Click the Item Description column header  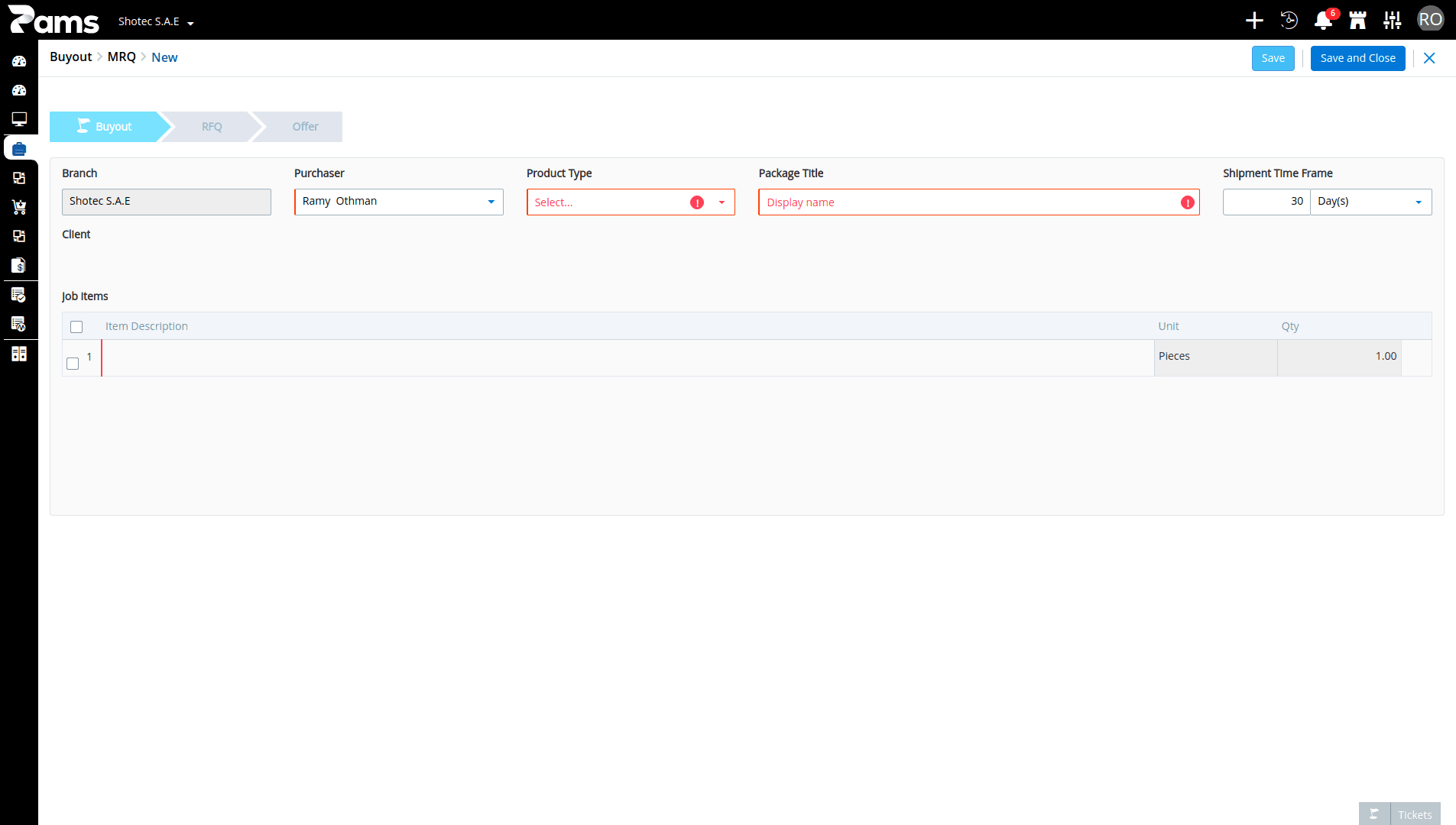pos(147,326)
